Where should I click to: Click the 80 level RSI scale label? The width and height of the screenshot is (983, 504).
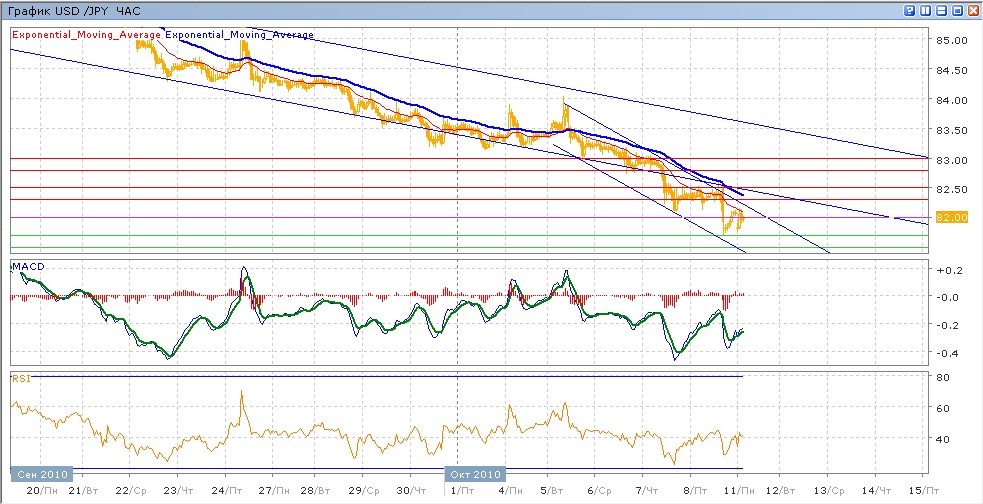(941, 377)
